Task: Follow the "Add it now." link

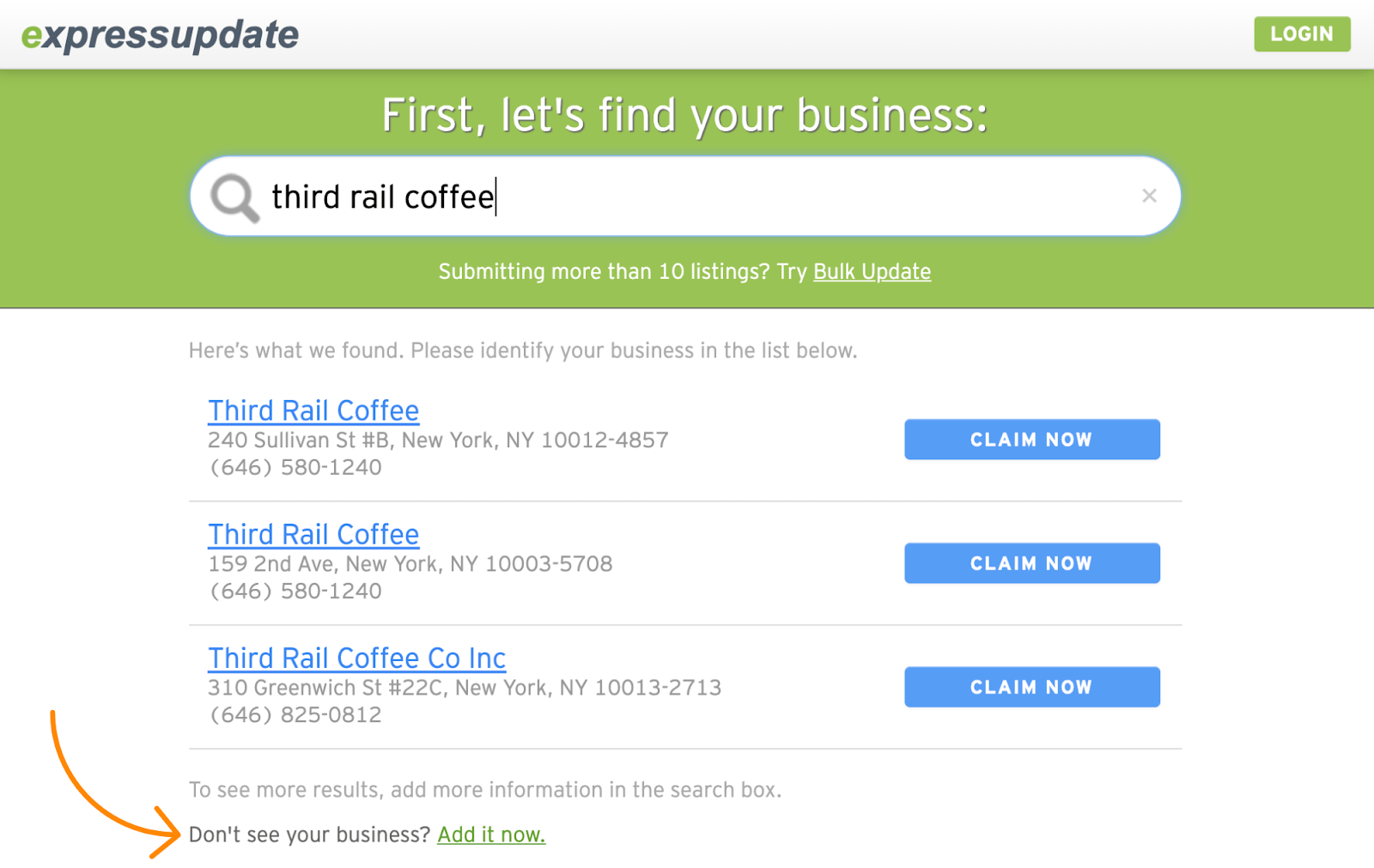Action: click(491, 835)
